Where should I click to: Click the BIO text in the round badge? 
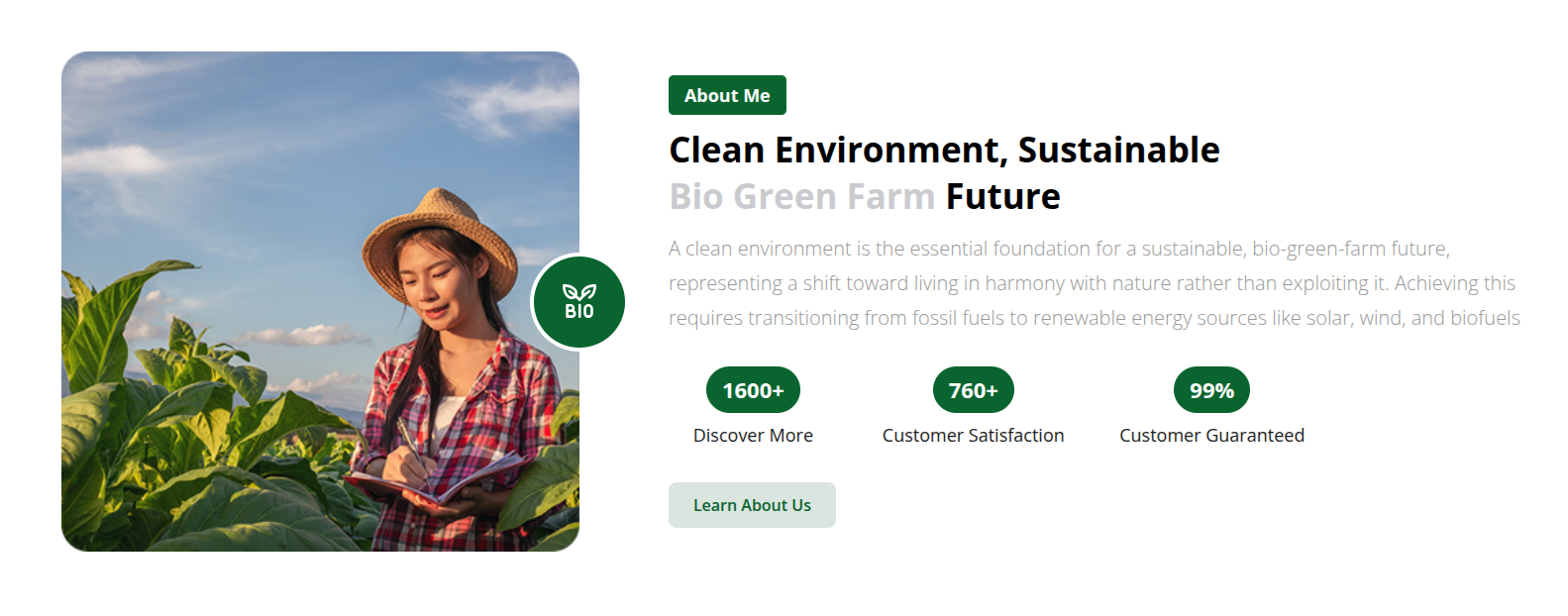pos(578,311)
